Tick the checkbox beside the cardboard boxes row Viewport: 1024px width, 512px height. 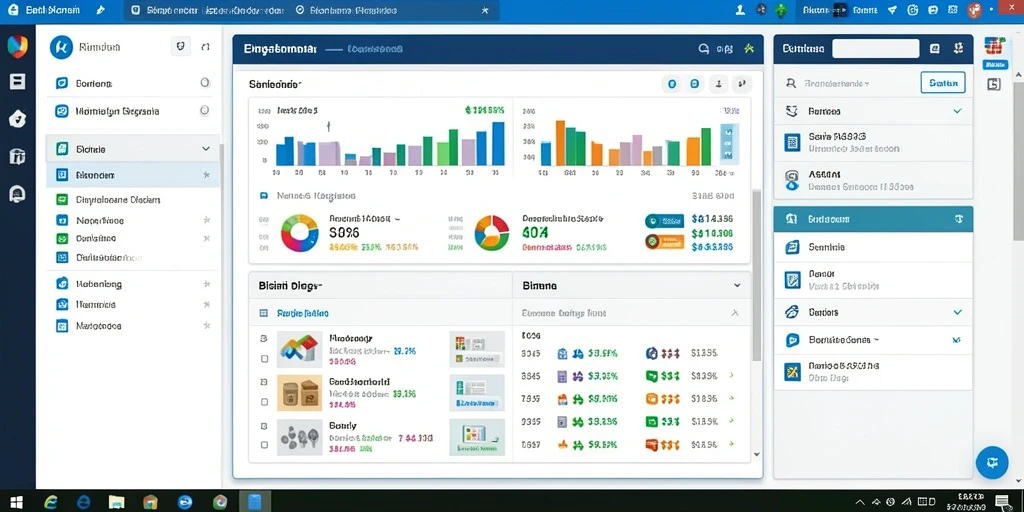264,402
